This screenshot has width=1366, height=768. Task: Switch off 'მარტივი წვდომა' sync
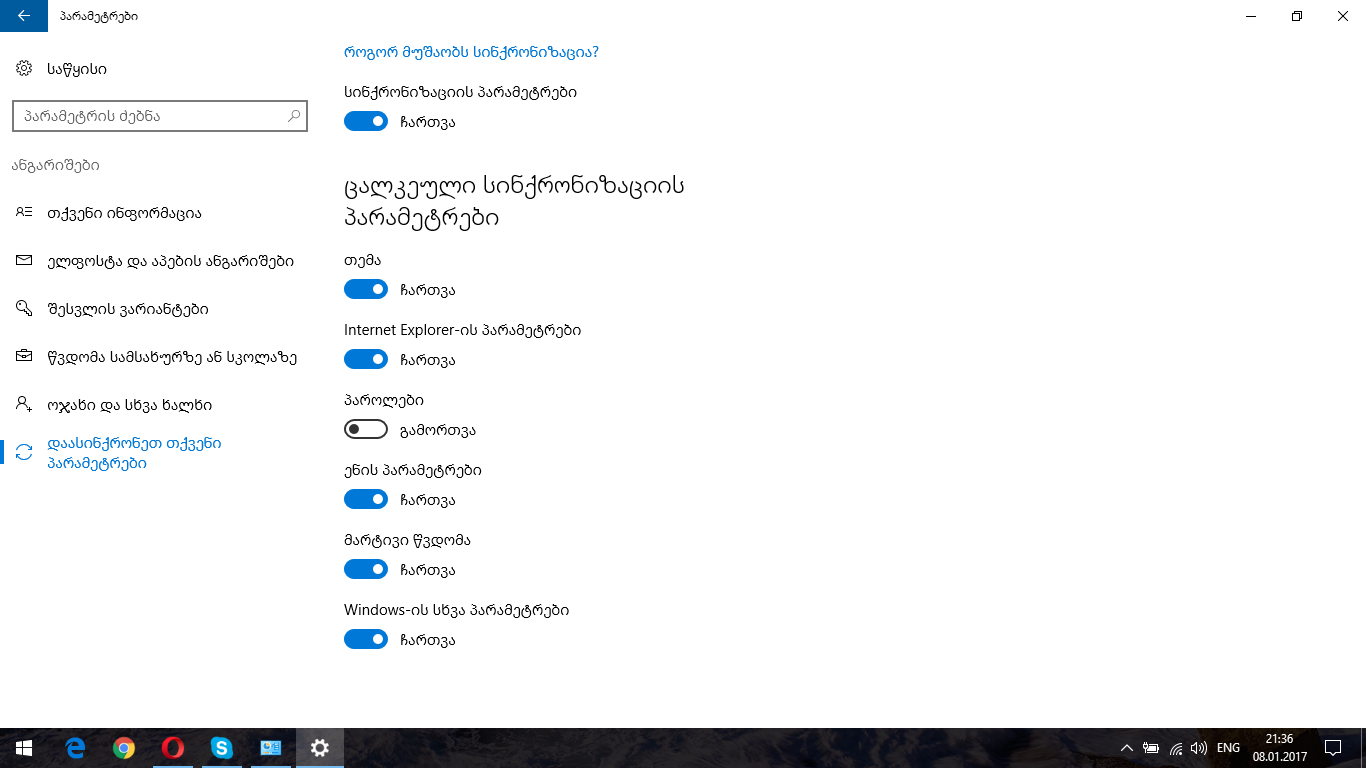[x=366, y=569]
